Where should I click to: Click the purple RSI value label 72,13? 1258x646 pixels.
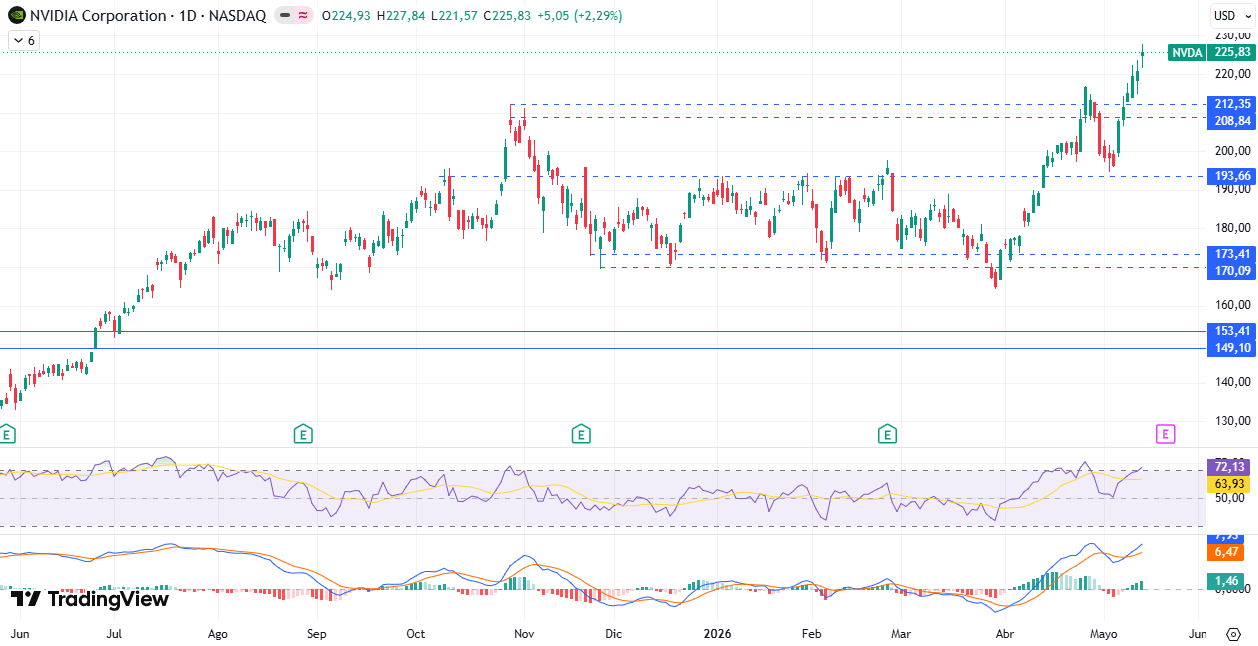pos(1230,467)
